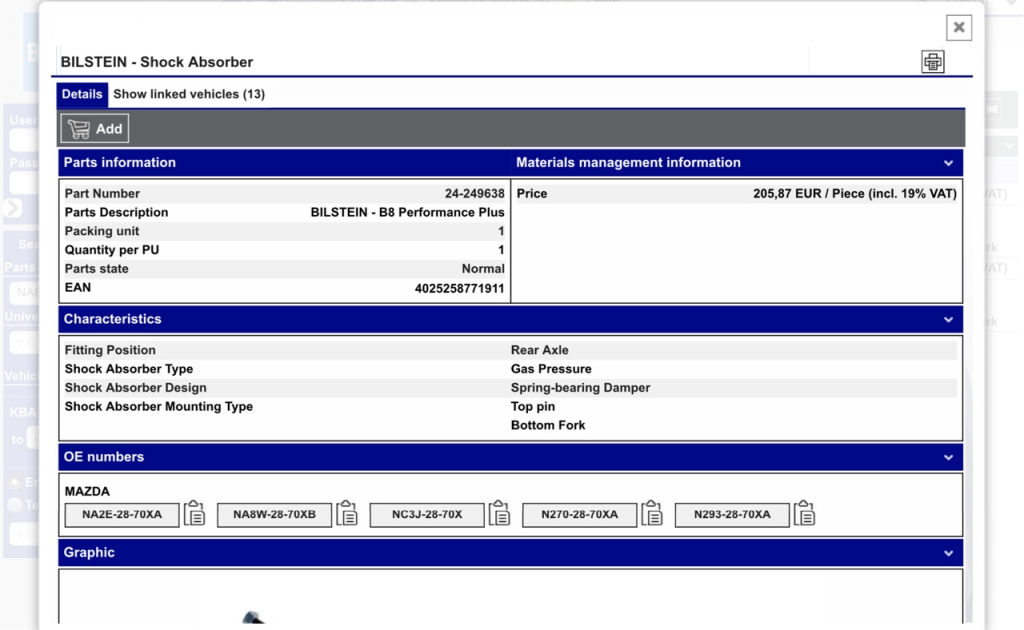This screenshot has width=1024, height=630.
Task: Add the shock absorber to cart
Action: 95,129
